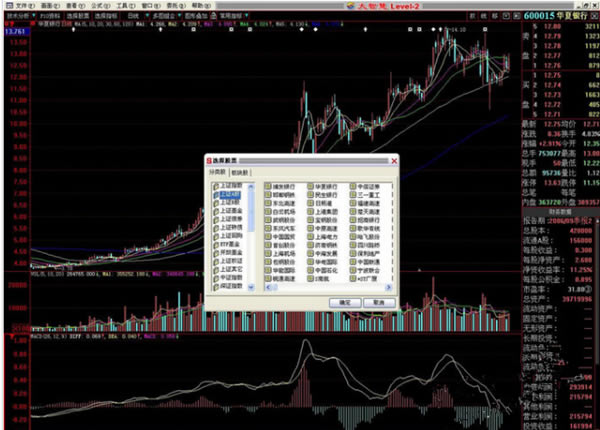Click the stock icon for 东北高速
The height and width of the screenshot is (430, 600).
[268, 203]
